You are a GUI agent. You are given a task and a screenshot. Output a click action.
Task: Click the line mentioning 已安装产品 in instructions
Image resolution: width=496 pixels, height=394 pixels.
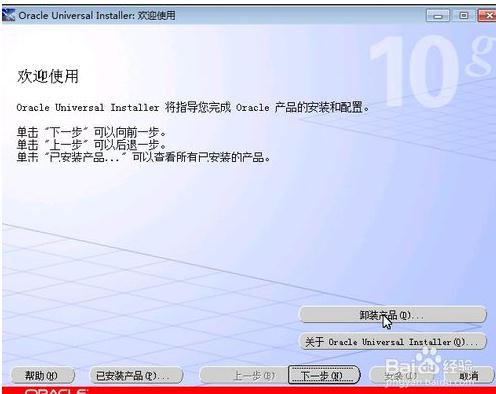click(143, 157)
